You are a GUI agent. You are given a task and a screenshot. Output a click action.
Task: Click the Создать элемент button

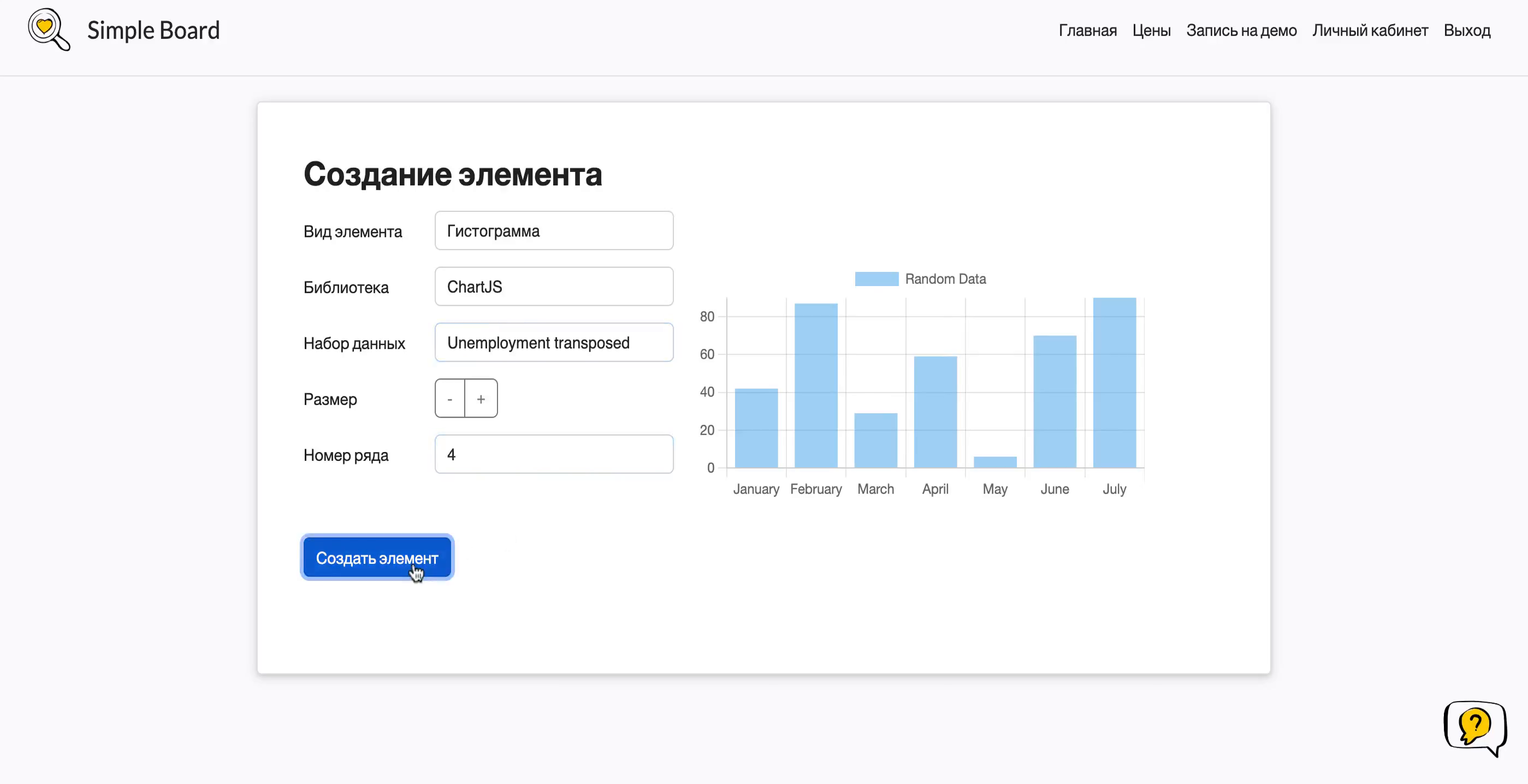tap(377, 557)
